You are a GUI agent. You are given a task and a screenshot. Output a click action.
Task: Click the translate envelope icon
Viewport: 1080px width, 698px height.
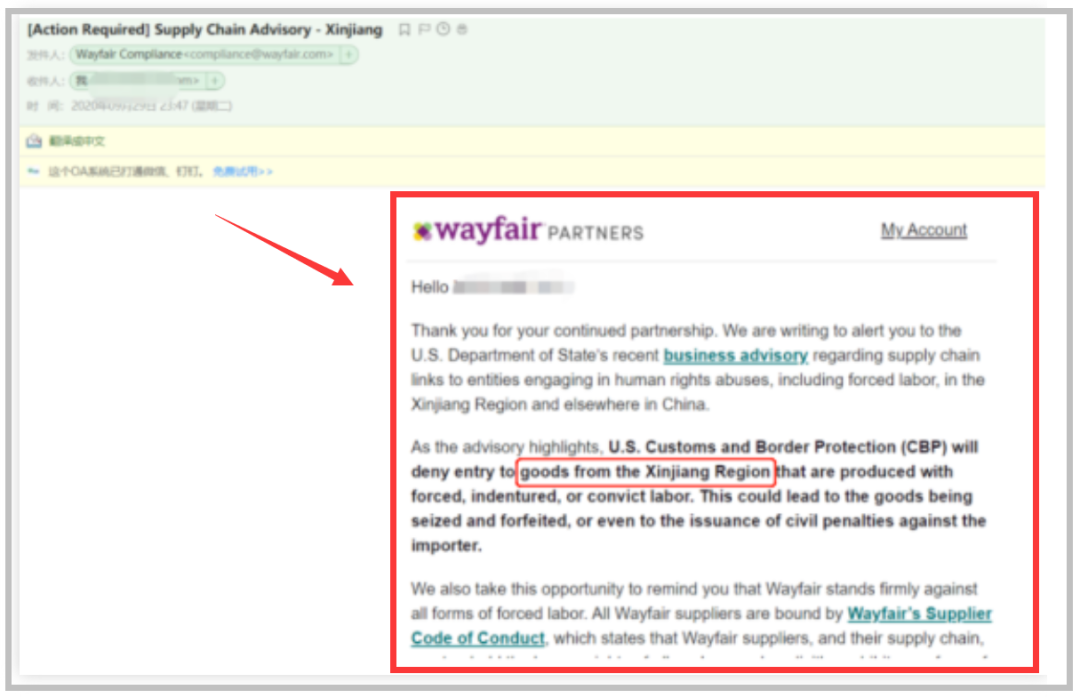[x=34, y=141]
